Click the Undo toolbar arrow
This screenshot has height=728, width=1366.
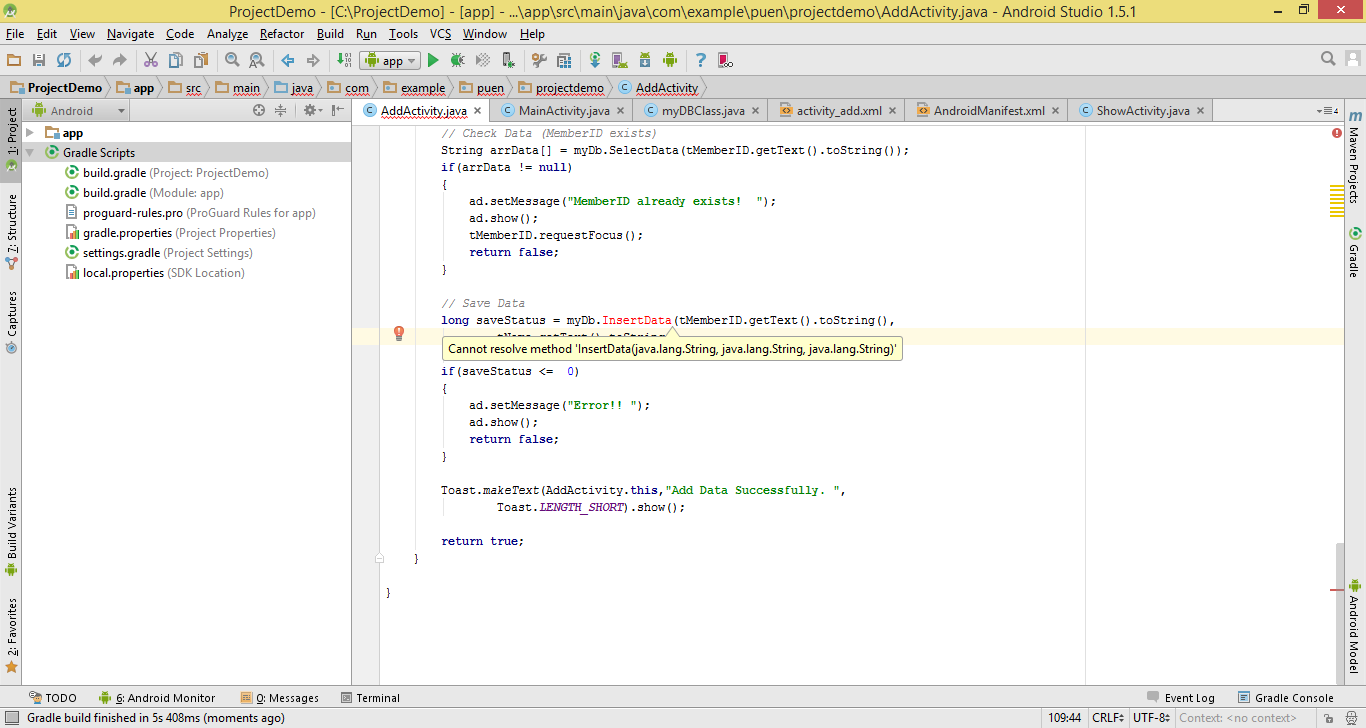95,60
